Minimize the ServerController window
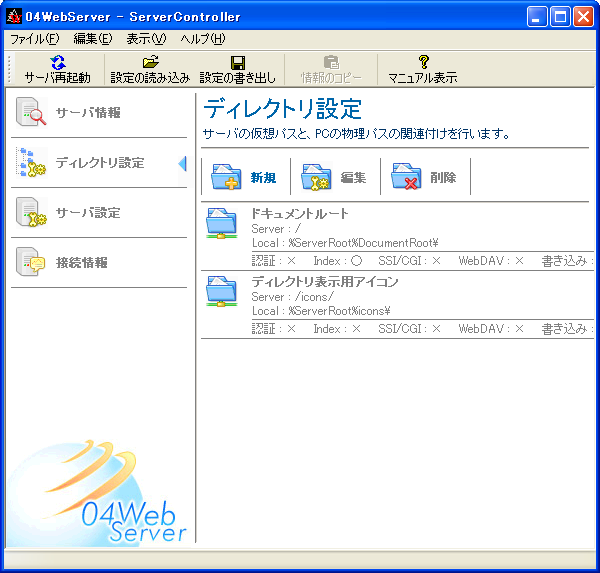Screen dimensions: 600x573 point(536,17)
